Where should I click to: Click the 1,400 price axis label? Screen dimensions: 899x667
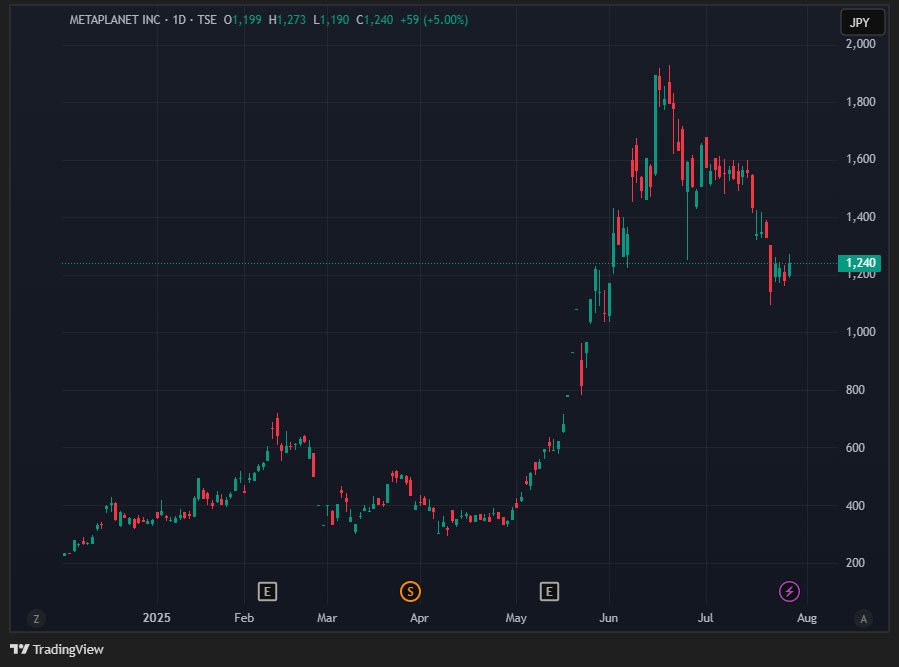pos(861,217)
